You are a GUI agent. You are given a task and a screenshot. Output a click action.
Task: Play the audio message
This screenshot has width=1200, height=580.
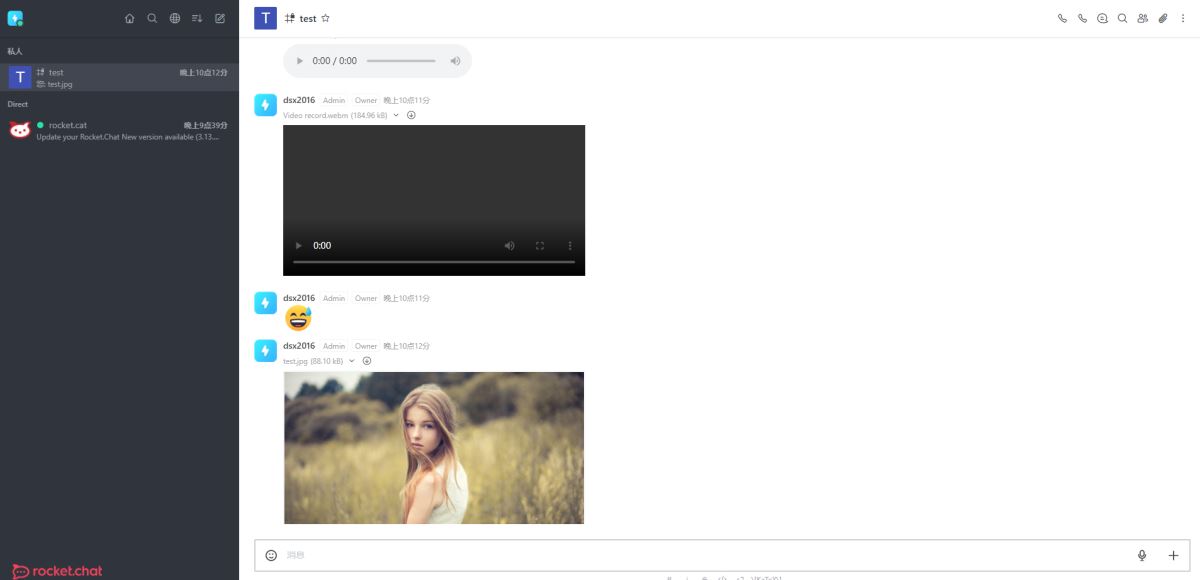[x=300, y=61]
